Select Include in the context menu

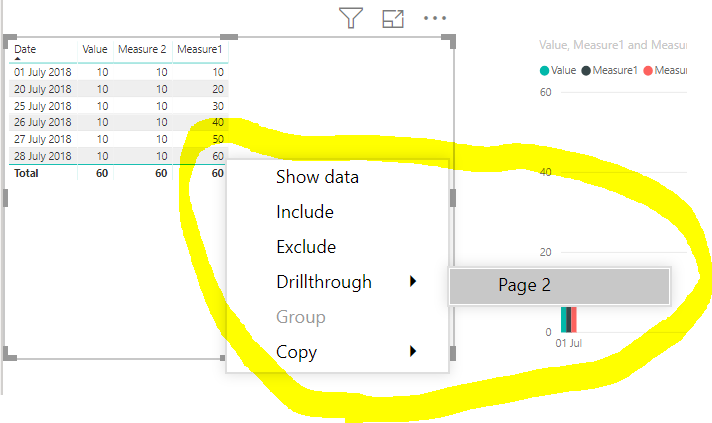305,212
